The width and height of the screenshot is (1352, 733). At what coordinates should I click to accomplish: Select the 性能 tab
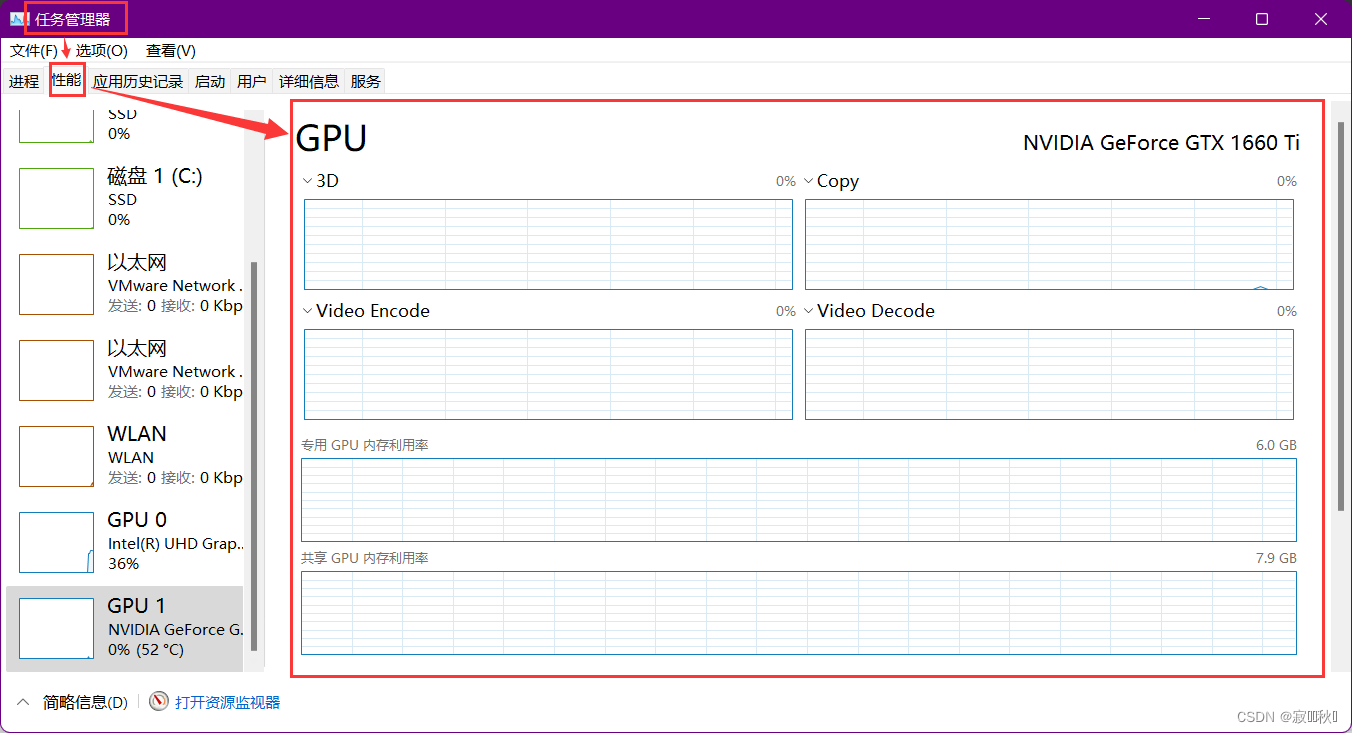coord(67,80)
